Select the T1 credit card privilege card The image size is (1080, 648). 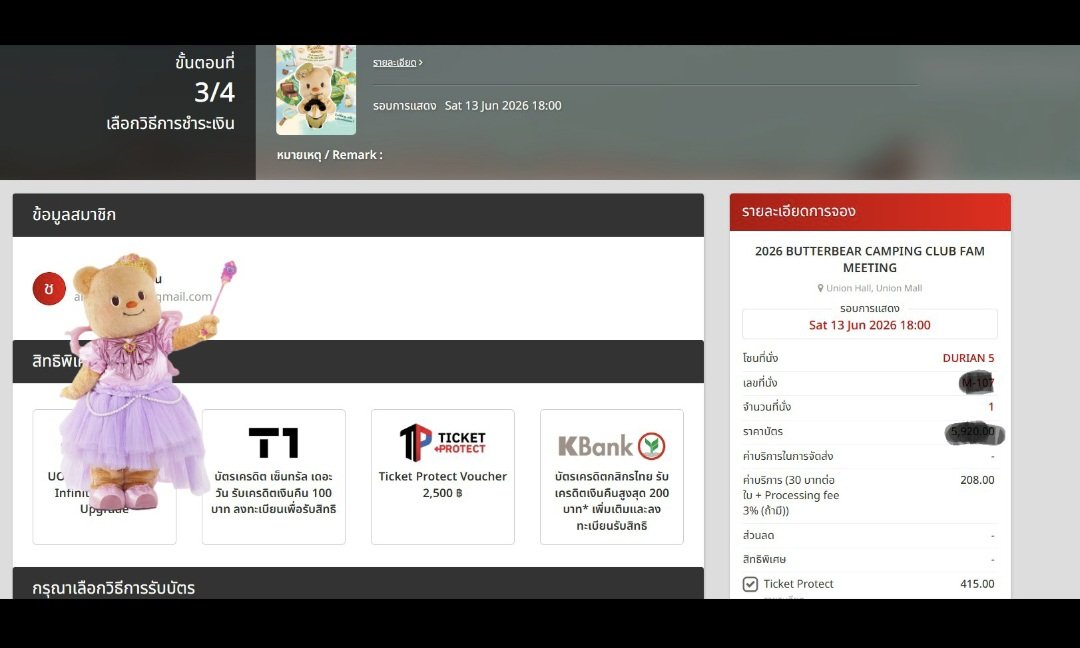pyautogui.click(x=273, y=477)
